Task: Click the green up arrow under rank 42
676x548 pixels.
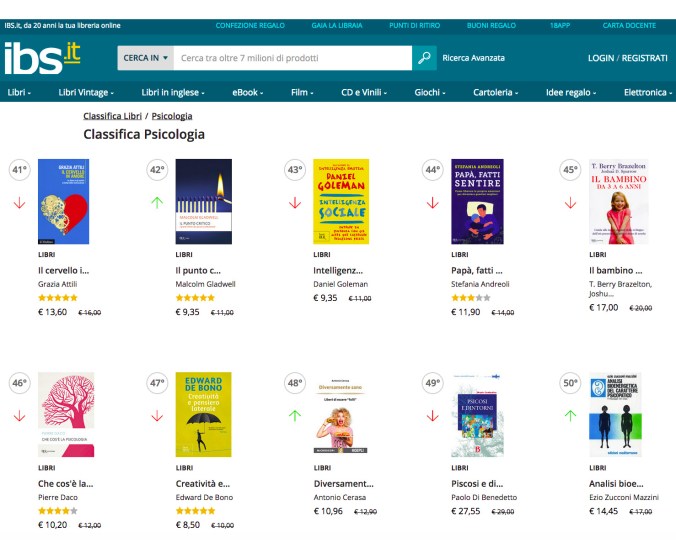Action: point(157,202)
